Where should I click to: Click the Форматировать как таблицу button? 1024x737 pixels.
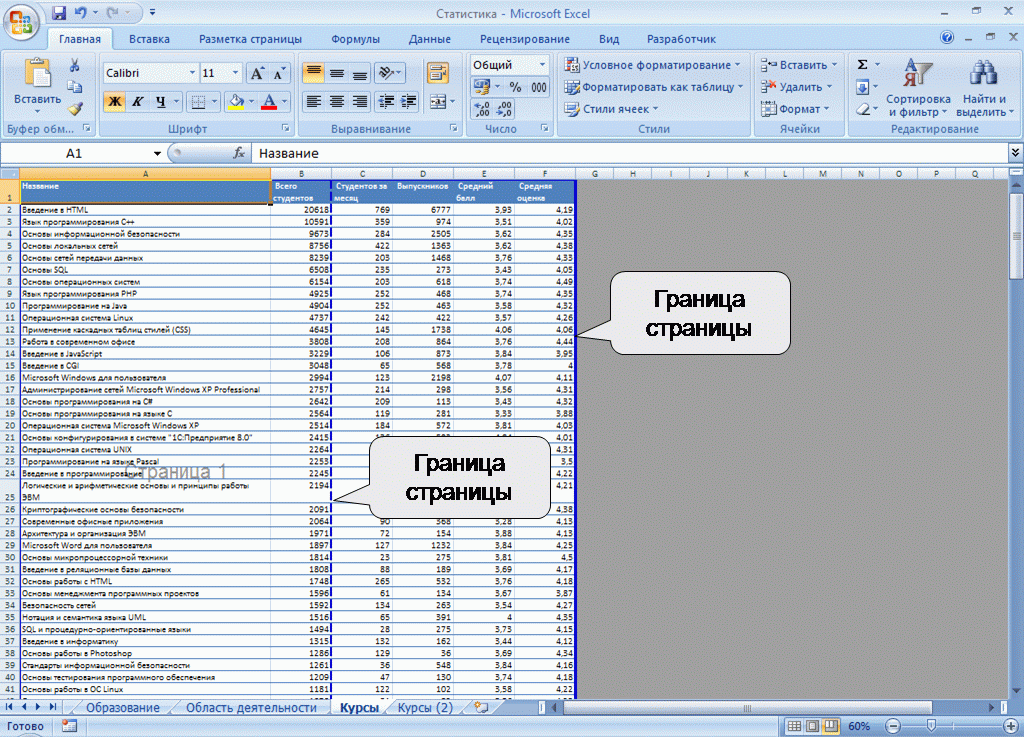click(654, 87)
